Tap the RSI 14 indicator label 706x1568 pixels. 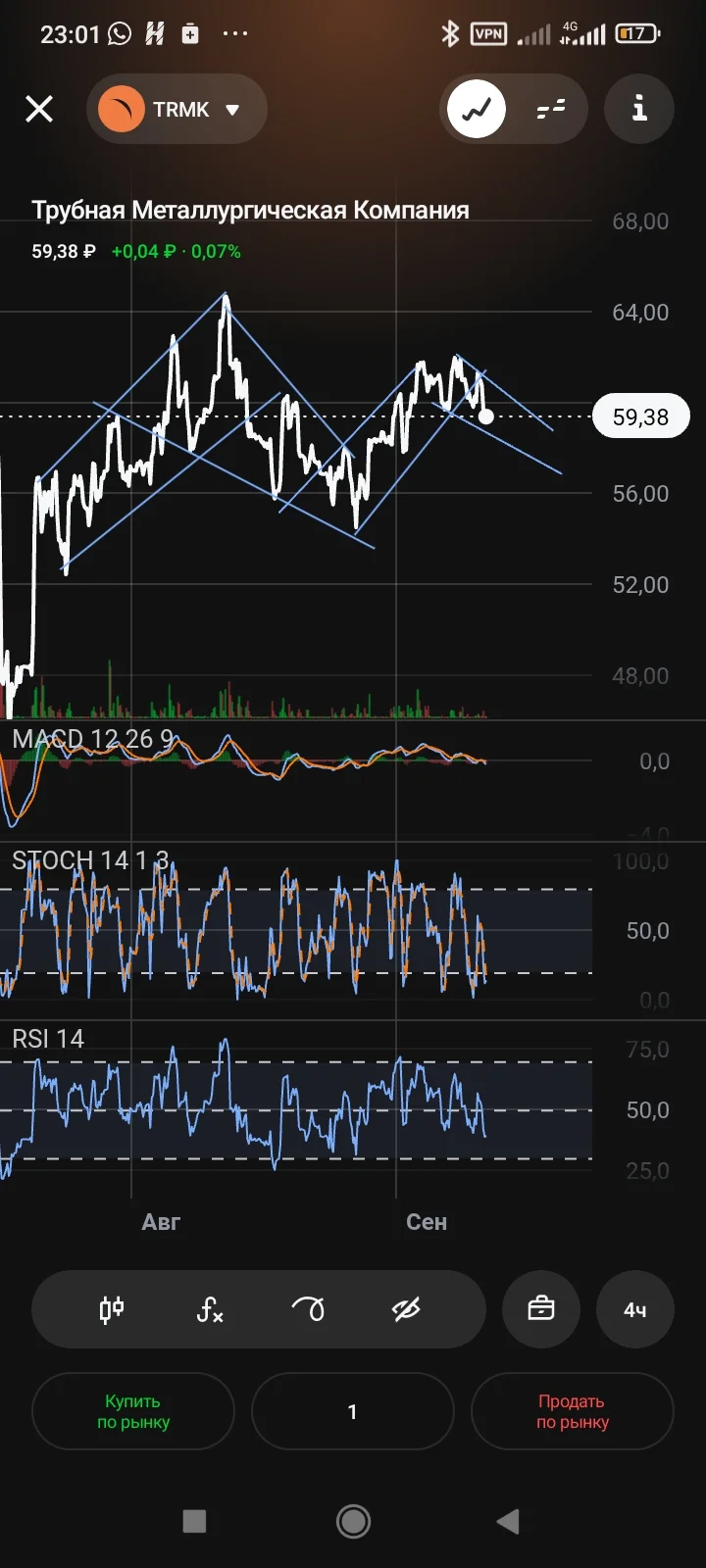pyautogui.click(x=48, y=1039)
